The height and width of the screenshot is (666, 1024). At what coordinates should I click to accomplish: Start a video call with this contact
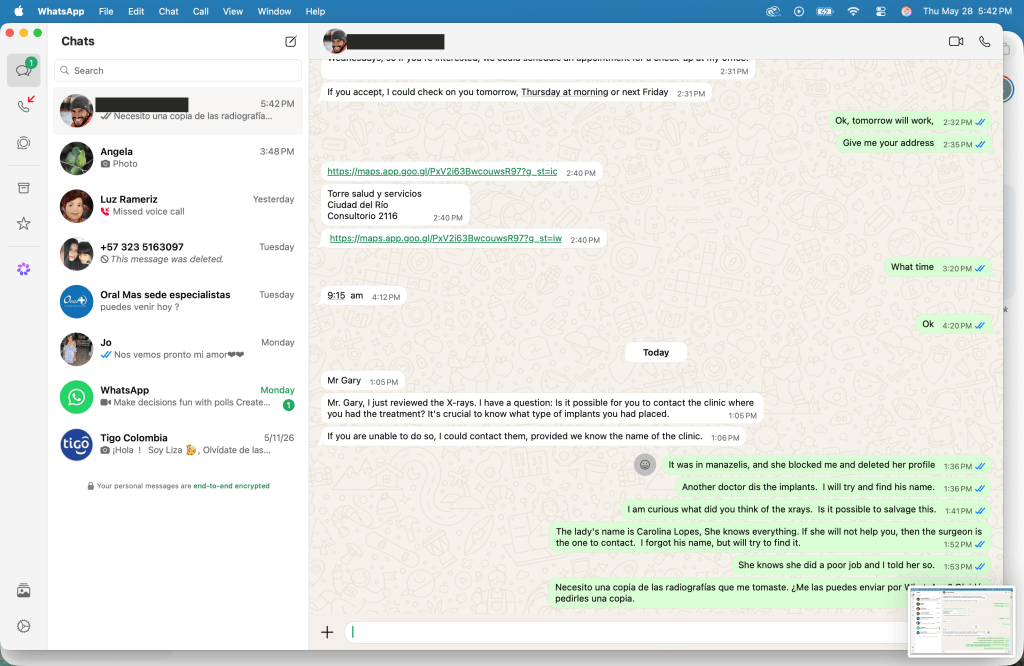[x=956, y=41]
